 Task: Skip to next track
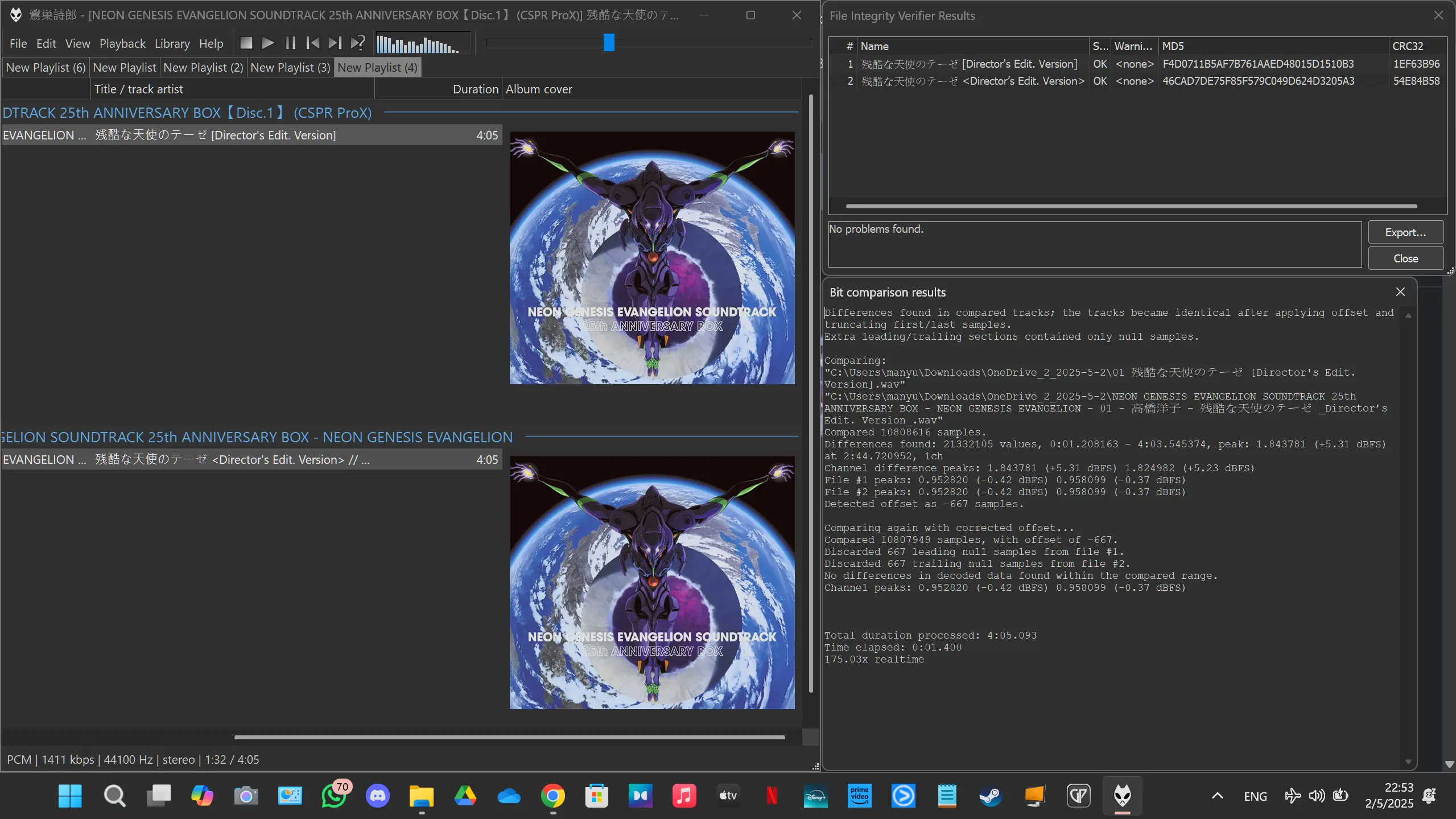(x=335, y=43)
